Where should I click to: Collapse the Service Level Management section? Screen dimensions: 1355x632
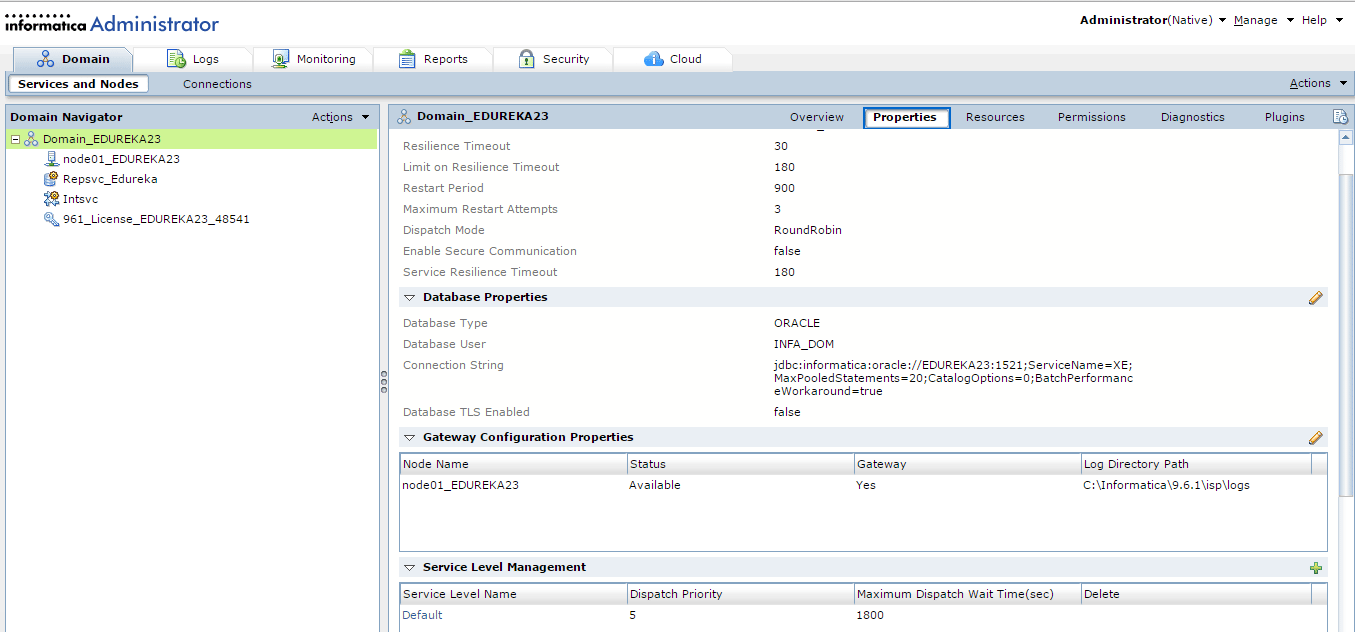[x=409, y=568]
